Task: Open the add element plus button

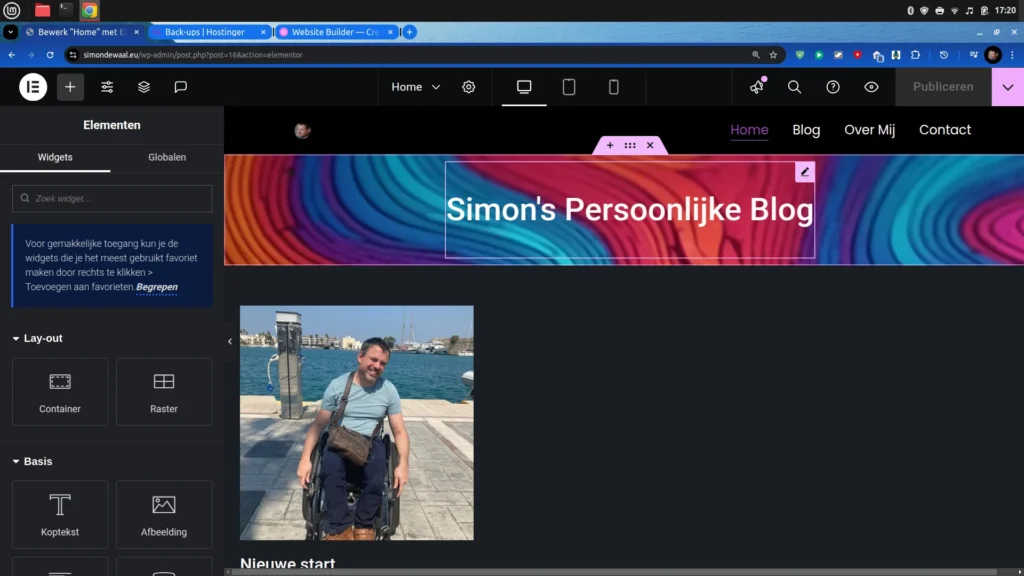Action: pyautogui.click(x=70, y=87)
